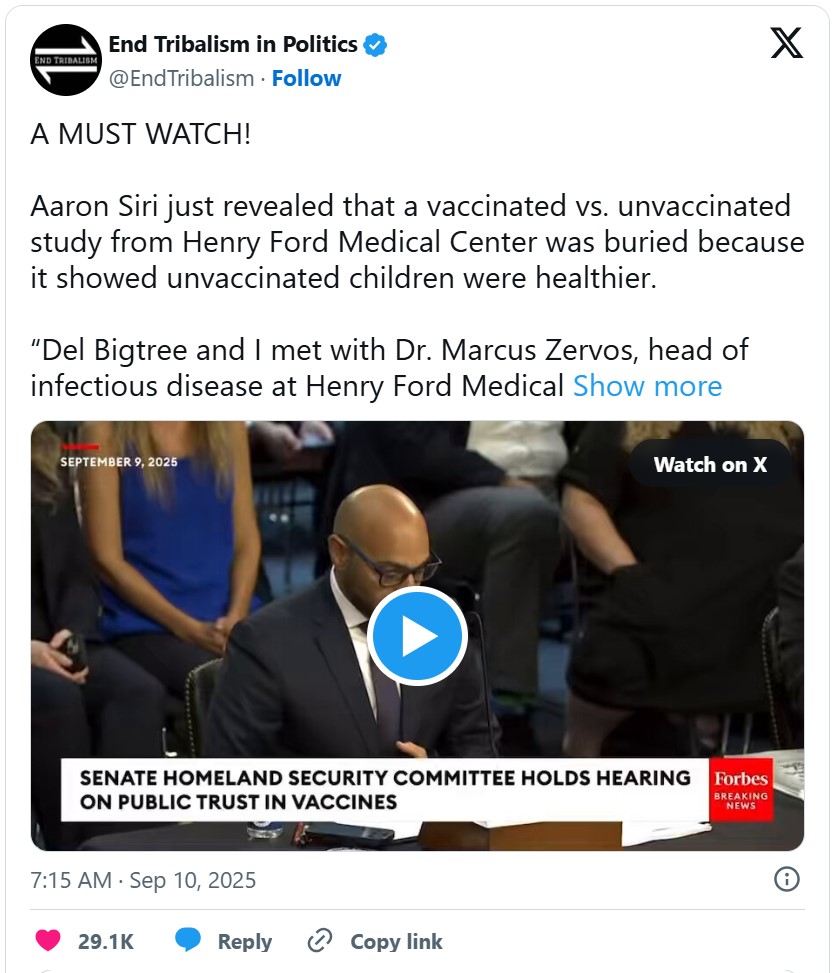The image size is (834, 973).
Task: Click the Copy link text label
Action: click(x=396, y=941)
